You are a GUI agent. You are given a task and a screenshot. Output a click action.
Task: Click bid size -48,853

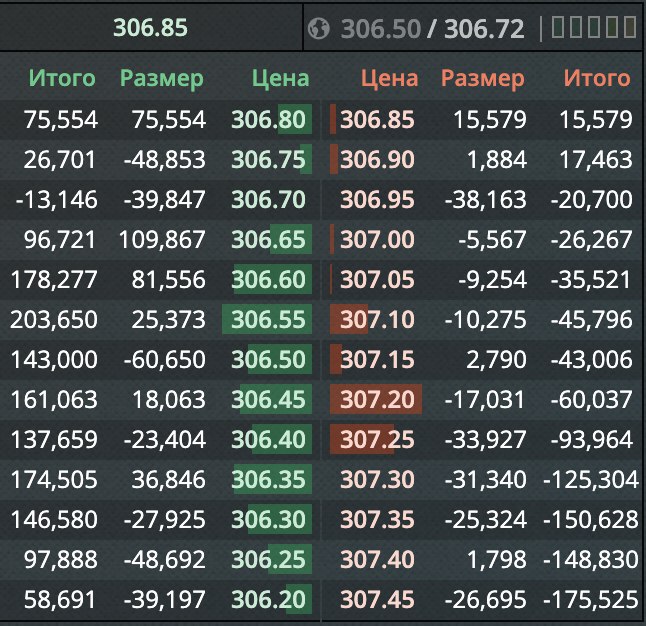[x=164, y=160]
